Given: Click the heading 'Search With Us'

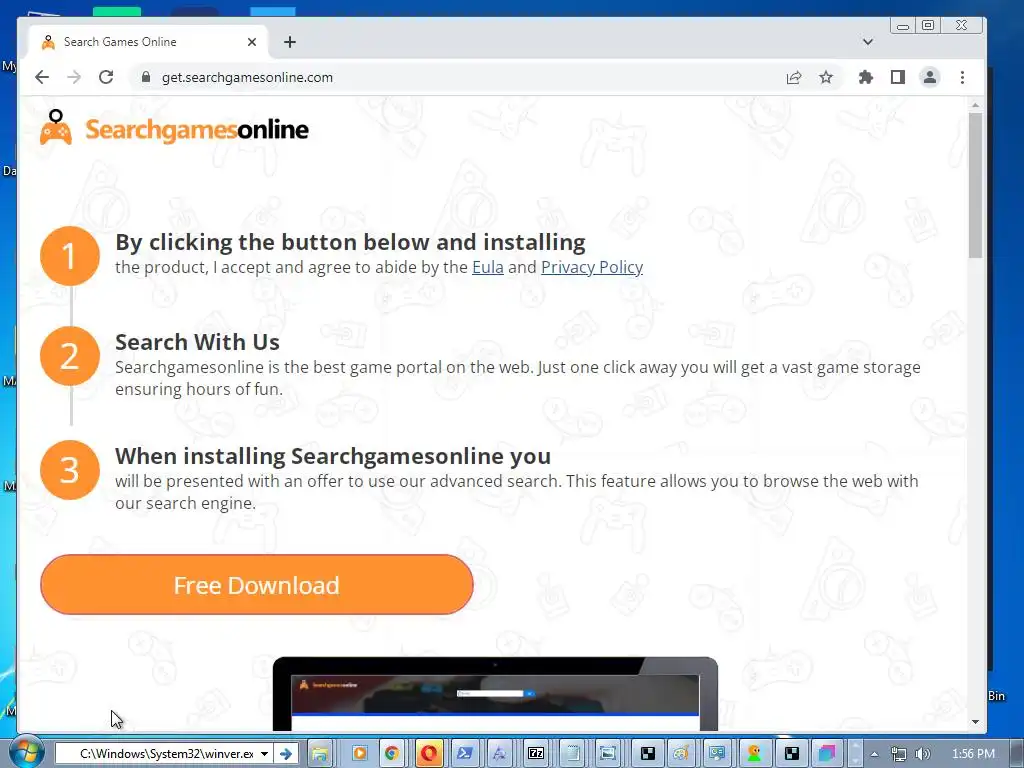Looking at the screenshot, I should [x=197, y=342].
